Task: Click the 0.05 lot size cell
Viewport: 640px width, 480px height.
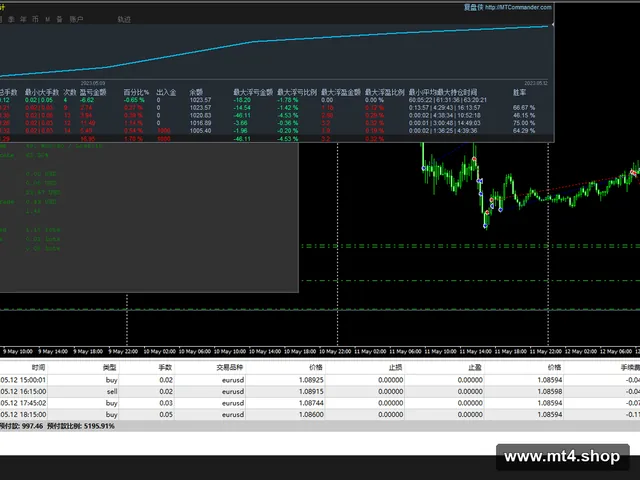Action: pos(166,414)
